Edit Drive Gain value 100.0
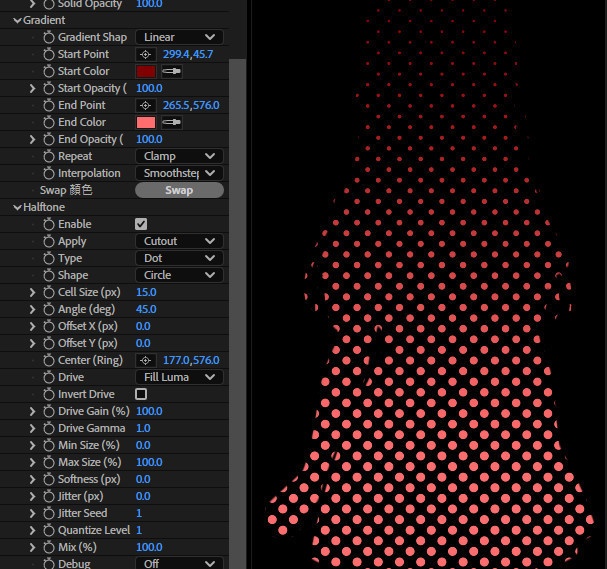The image size is (607, 569). click(149, 411)
